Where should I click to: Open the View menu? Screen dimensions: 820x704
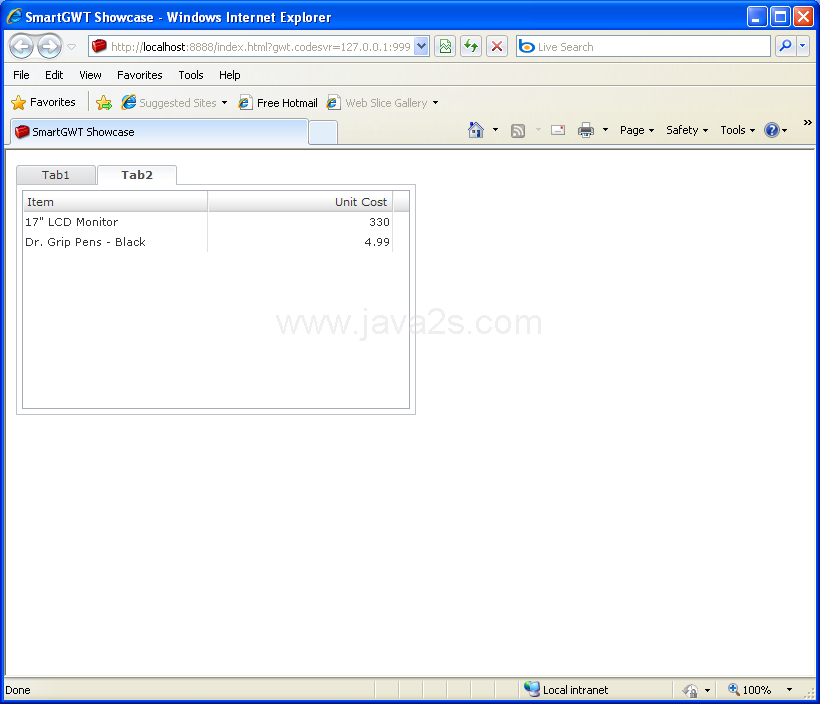(x=90, y=75)
